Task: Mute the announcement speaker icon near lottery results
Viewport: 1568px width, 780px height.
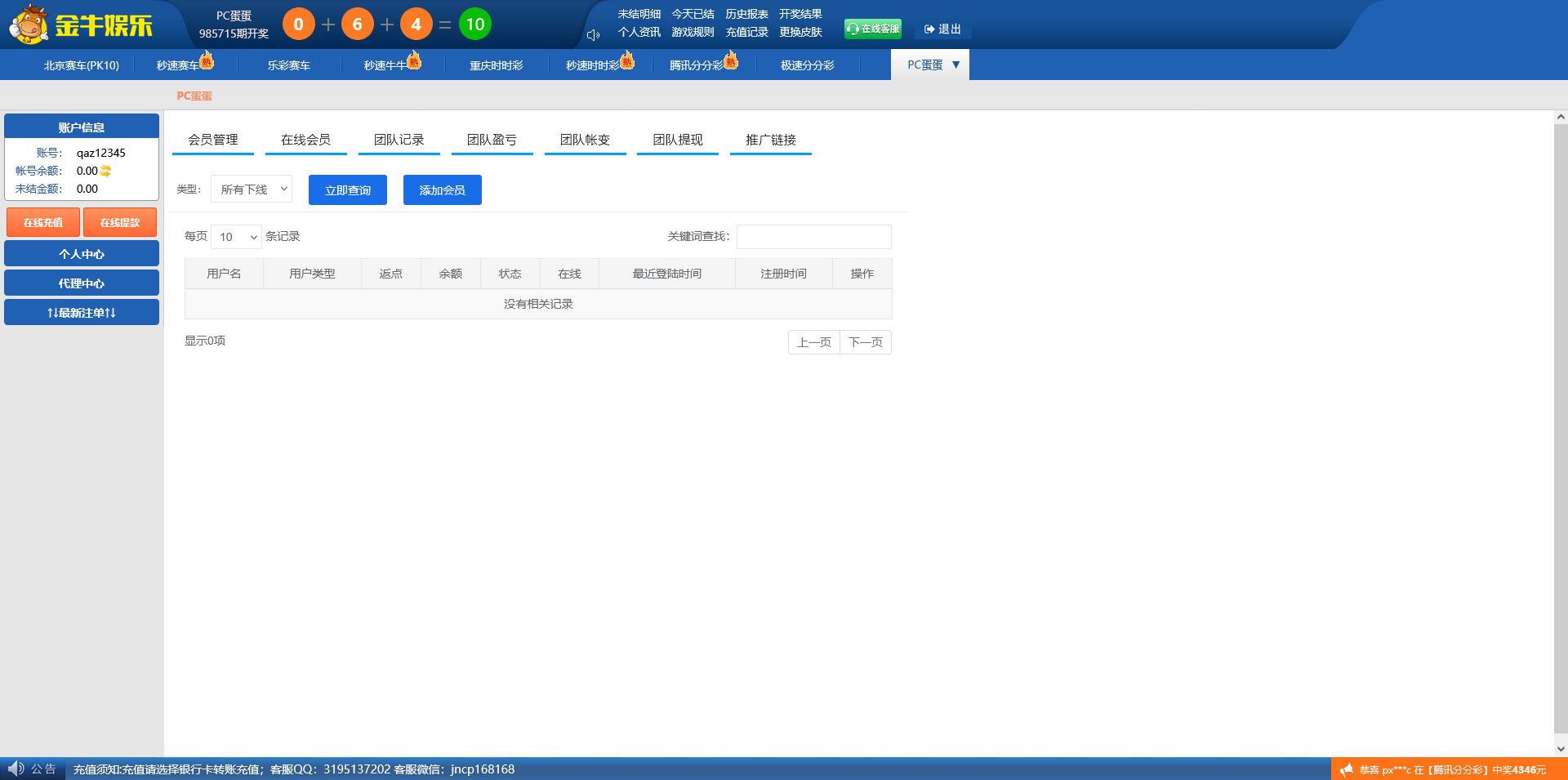Action: coord(592,34)
